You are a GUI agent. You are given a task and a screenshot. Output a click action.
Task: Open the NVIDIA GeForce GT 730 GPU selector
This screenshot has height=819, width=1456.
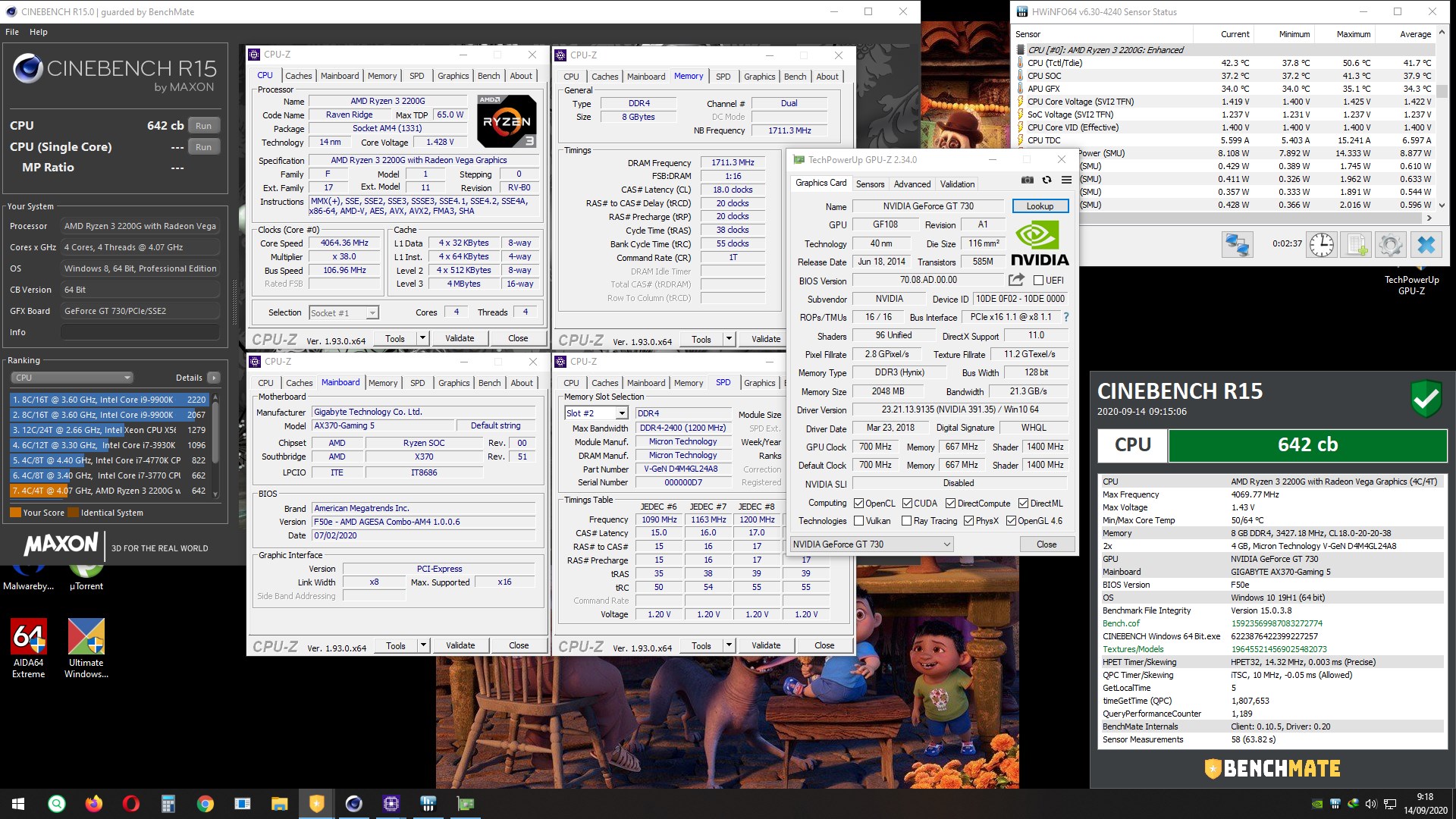click(871, 544)
